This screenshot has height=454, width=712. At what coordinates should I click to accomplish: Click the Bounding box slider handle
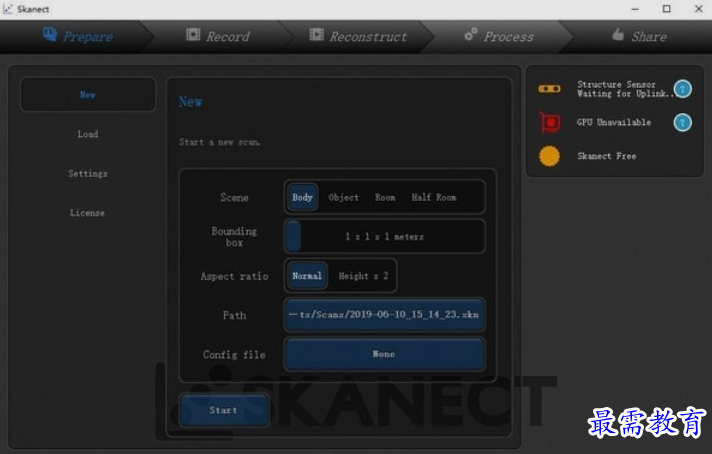[x=294, y=236]
